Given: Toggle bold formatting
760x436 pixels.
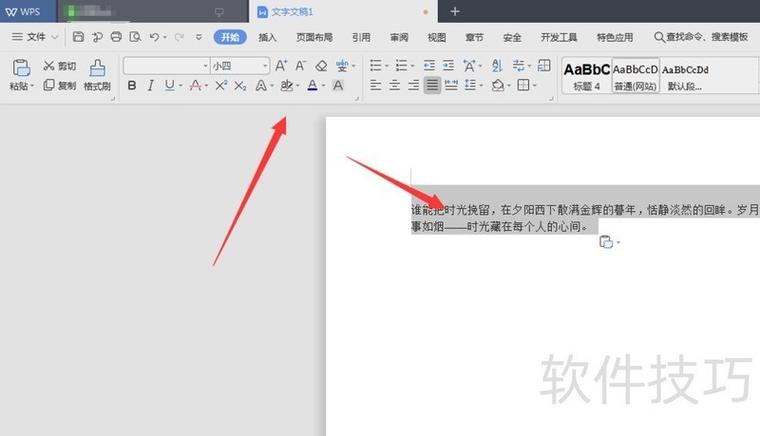Looking at the screenshot, I should pyautogui.click(x=132, y=86).
